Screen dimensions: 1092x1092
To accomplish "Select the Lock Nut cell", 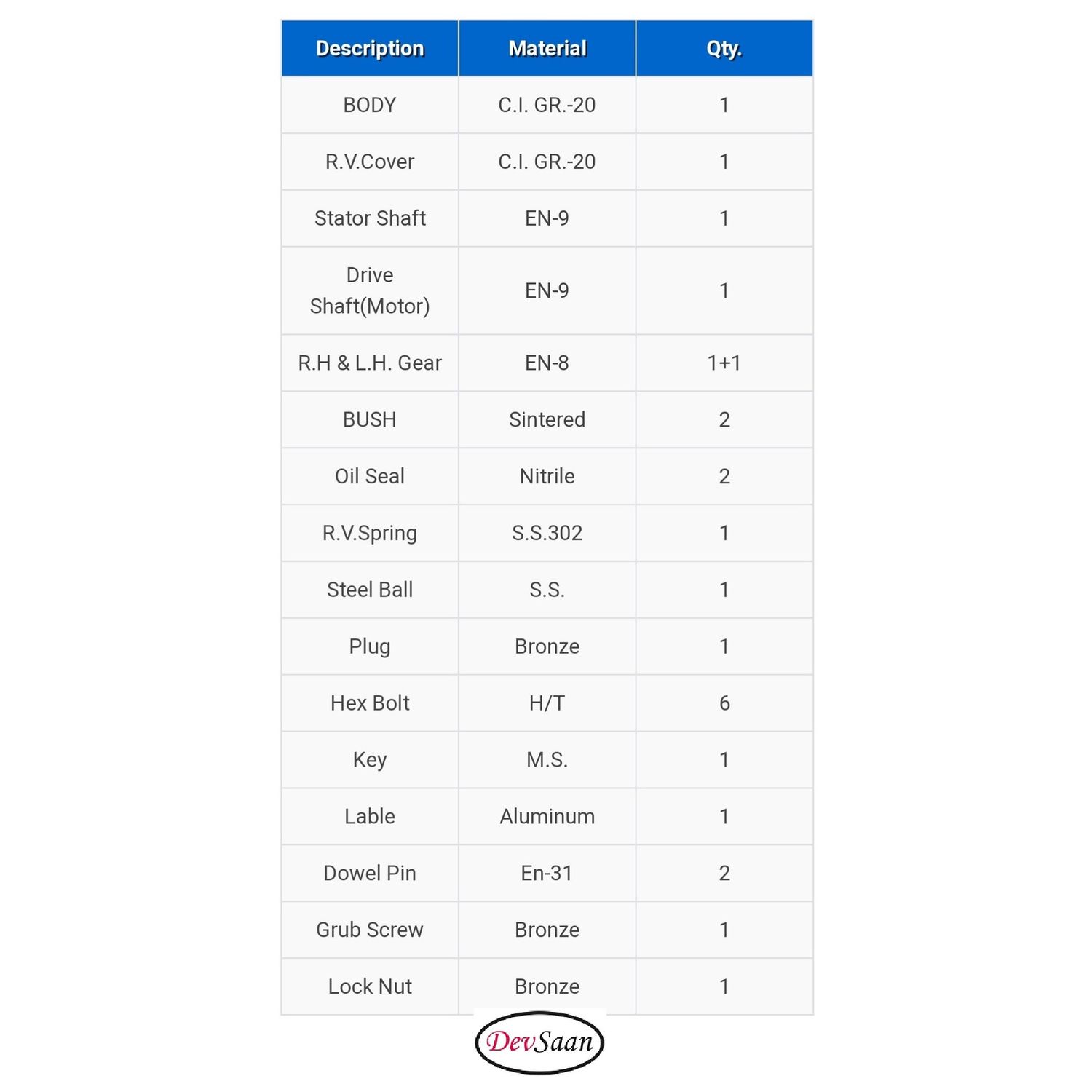I will click(370, 986).
